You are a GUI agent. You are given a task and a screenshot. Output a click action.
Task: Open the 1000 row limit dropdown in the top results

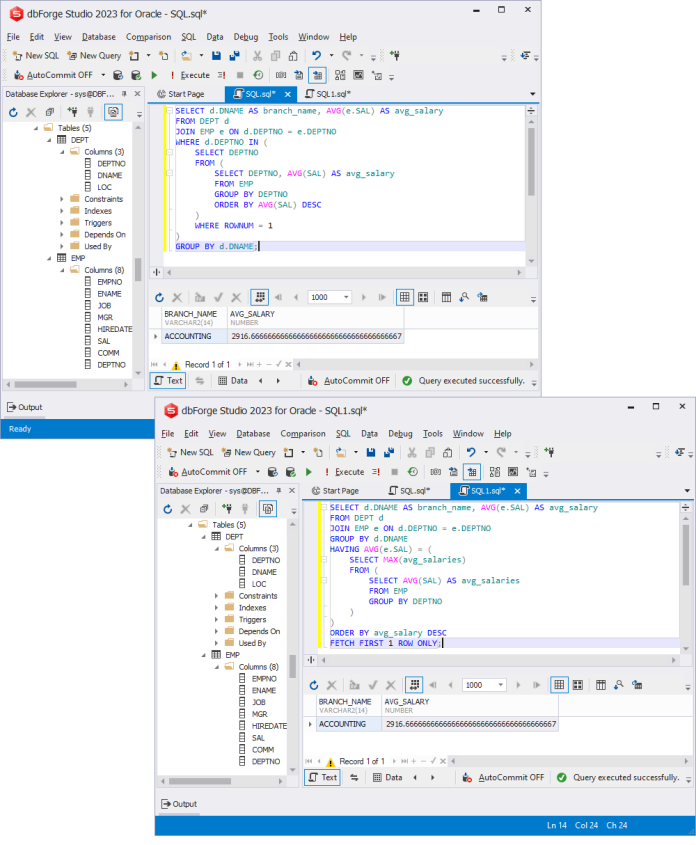coord(346,297)
